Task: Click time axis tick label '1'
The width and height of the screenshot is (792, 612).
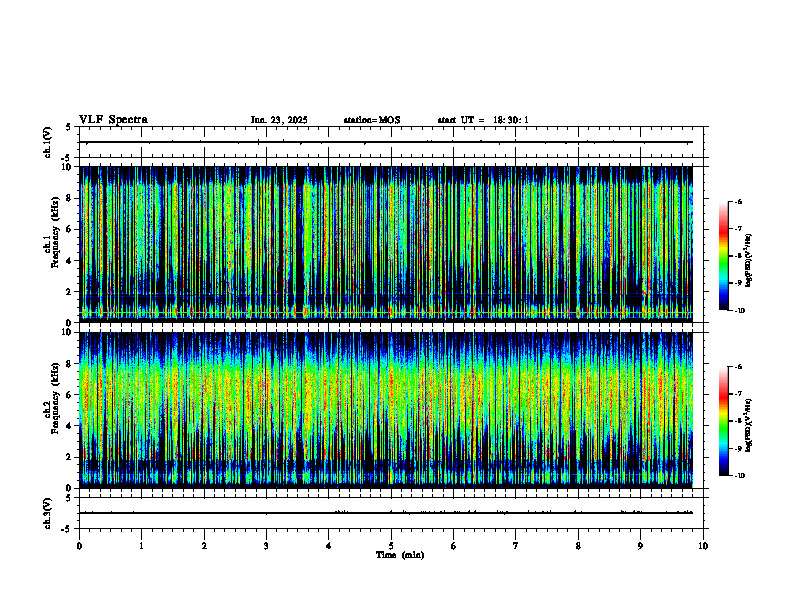Action: click(x=141, y=546)
